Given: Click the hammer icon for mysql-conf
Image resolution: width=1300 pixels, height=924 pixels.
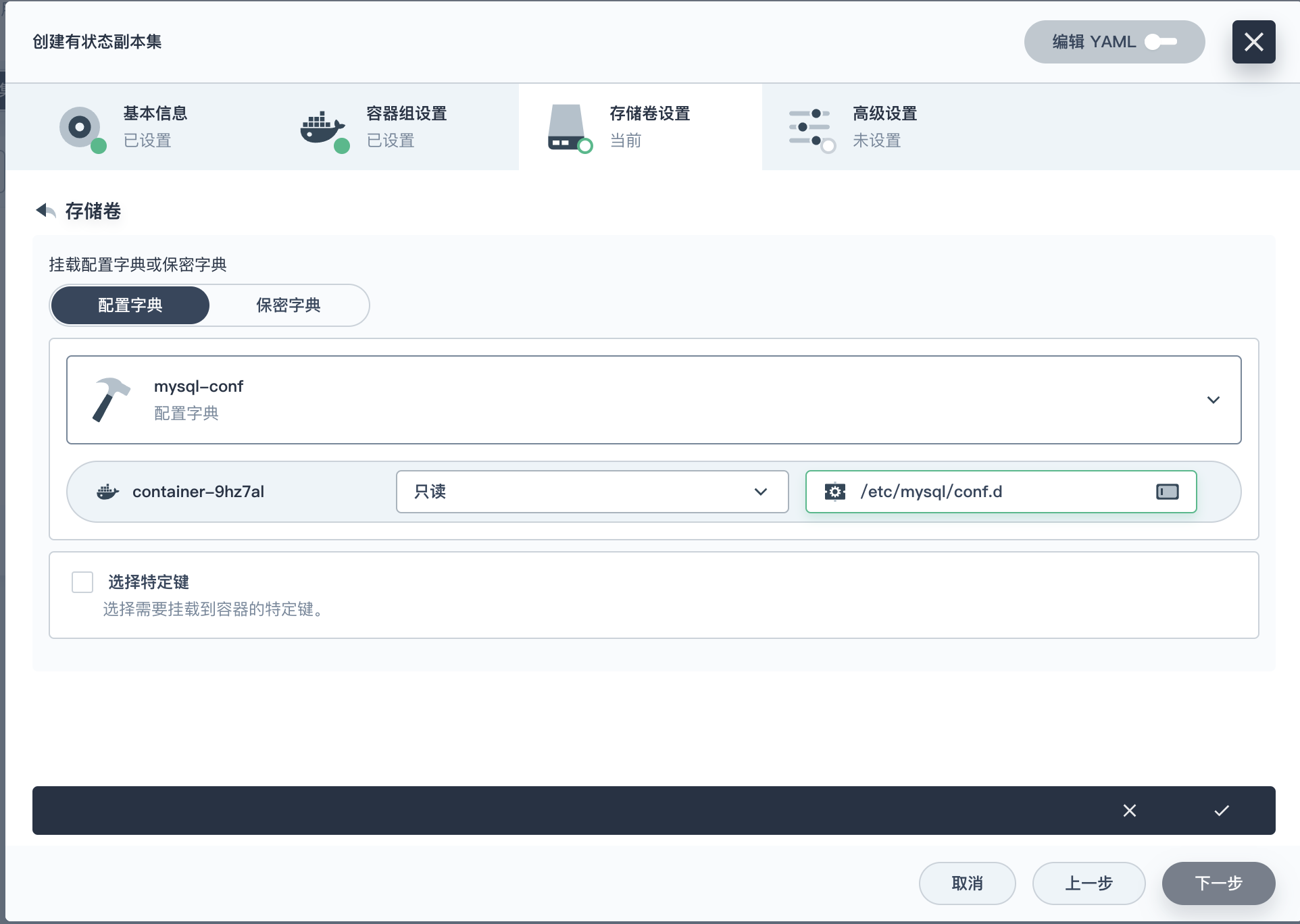Looking at the screenshot, I should tap(110, 399).
